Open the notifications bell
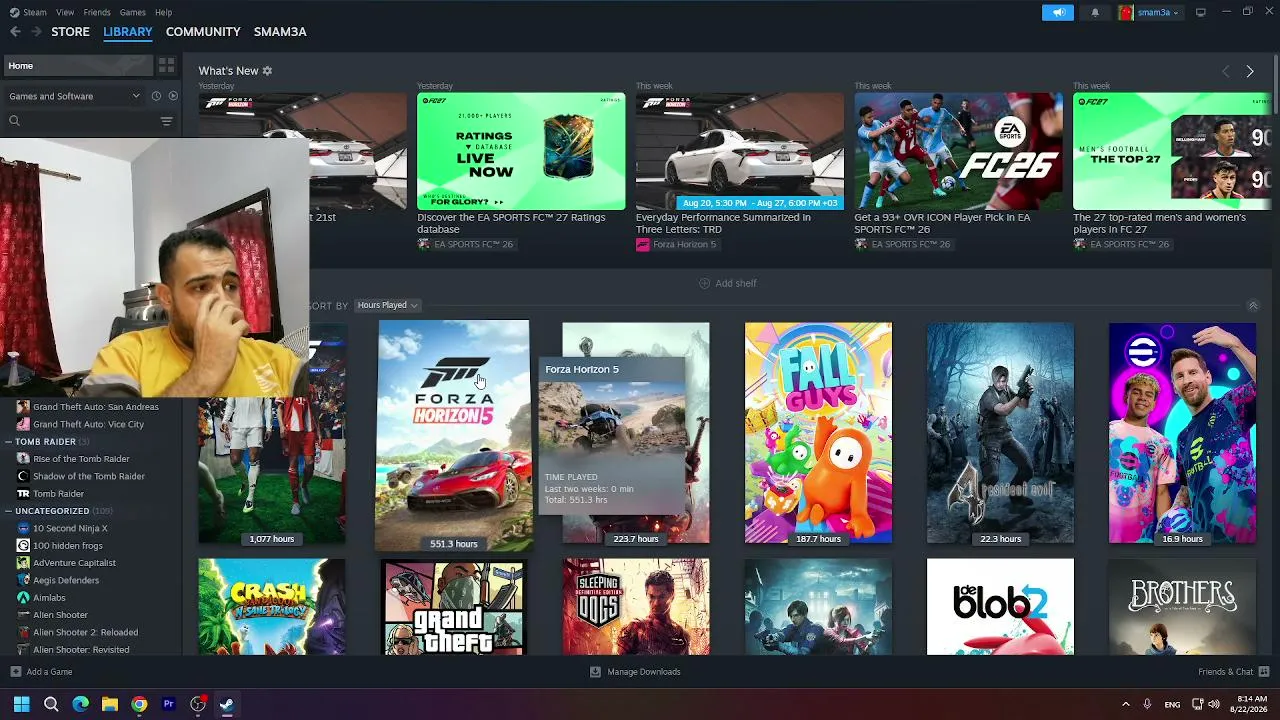This screenshot has width=1280, height=720. 1095,12
